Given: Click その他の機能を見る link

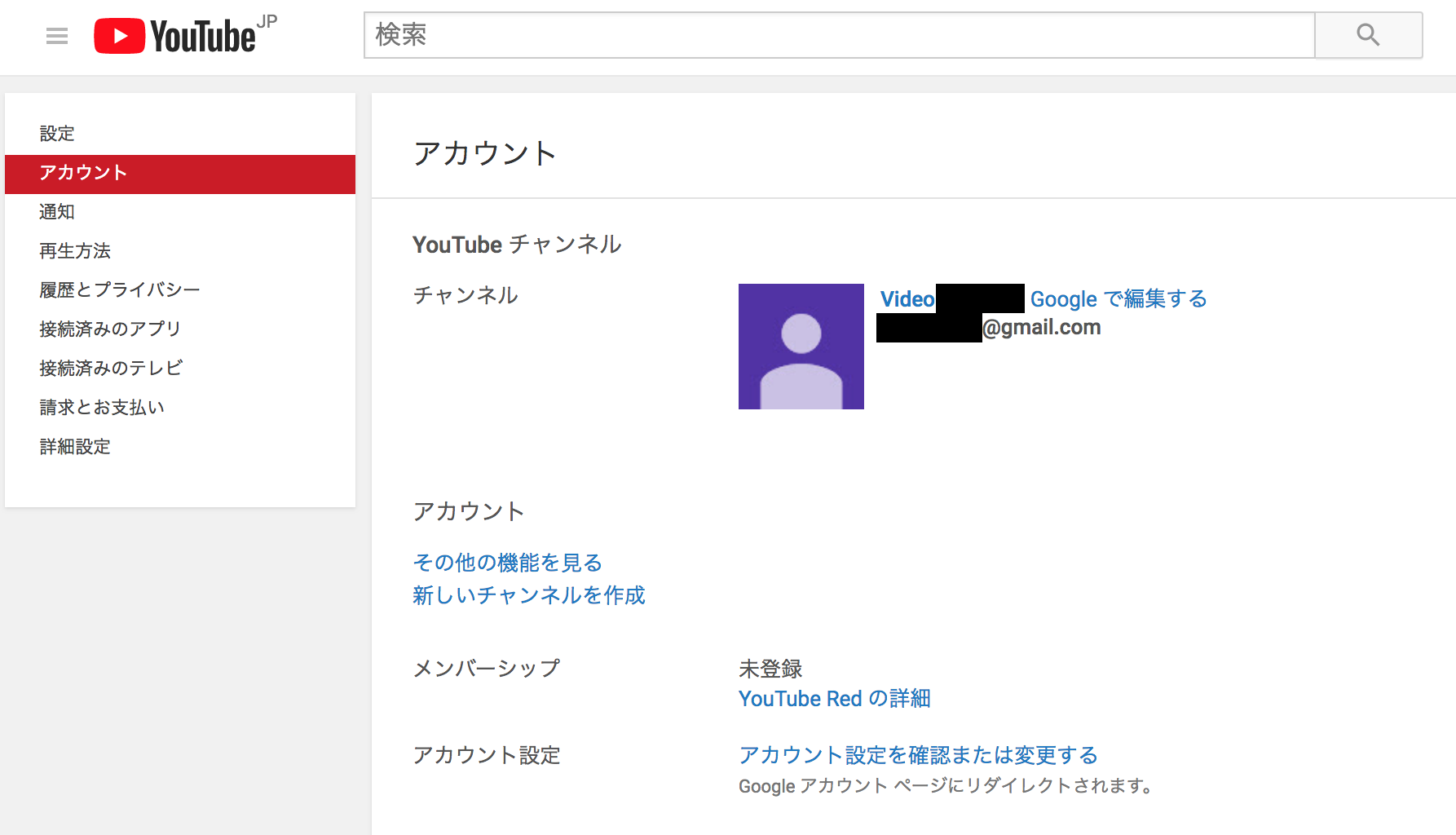Looking at the screenshot, I should [x=507, y=563].
